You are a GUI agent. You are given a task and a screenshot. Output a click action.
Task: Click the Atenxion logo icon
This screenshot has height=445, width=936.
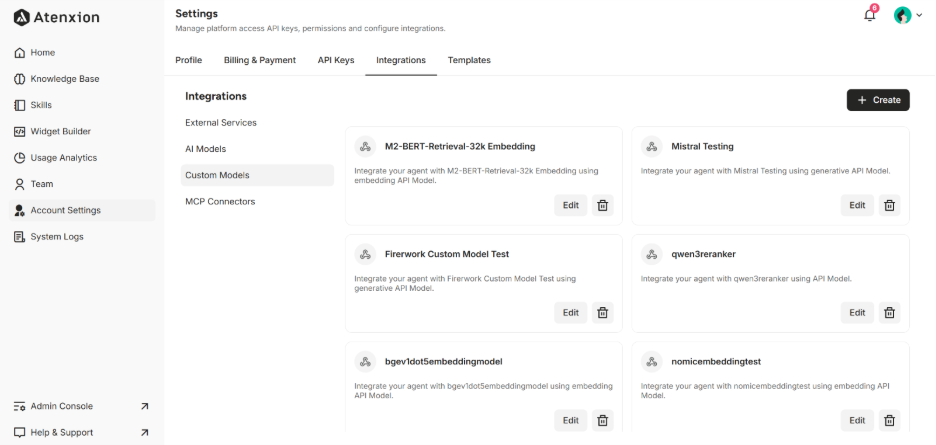pyautogui.click(x=21, y=17)
